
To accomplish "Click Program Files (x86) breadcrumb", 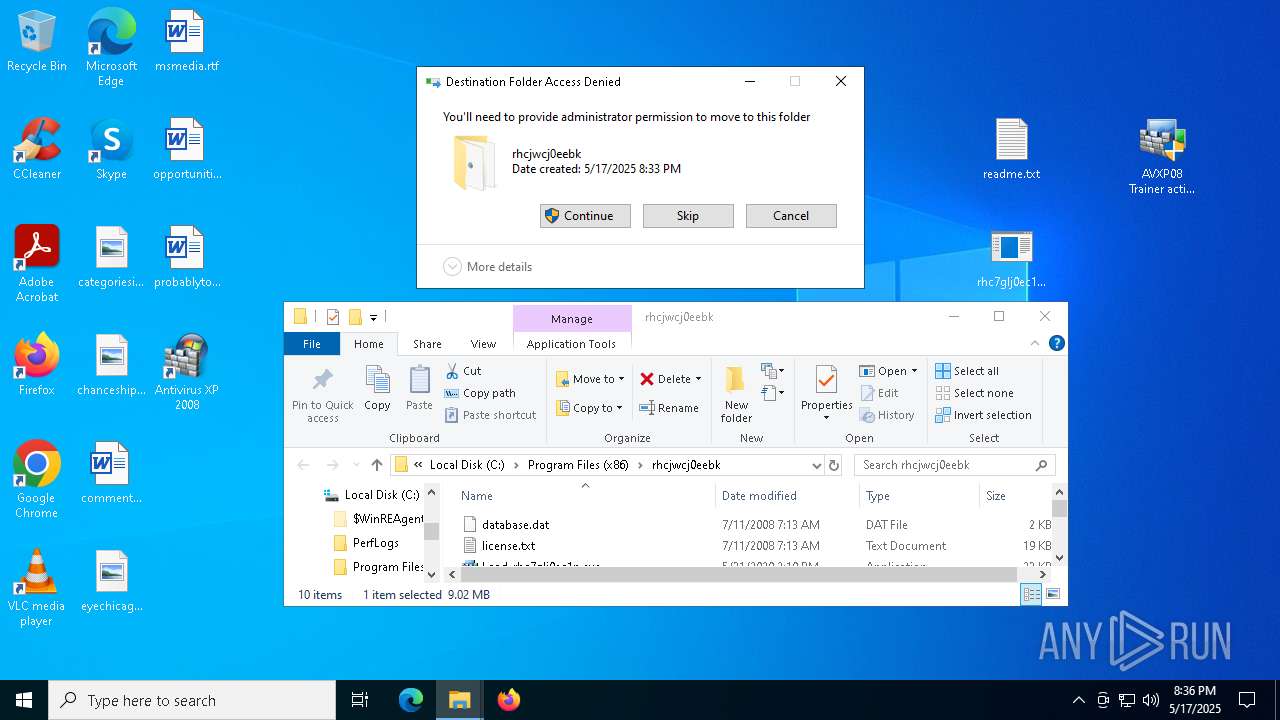I will pyautogui.click(x=578, y=465).
